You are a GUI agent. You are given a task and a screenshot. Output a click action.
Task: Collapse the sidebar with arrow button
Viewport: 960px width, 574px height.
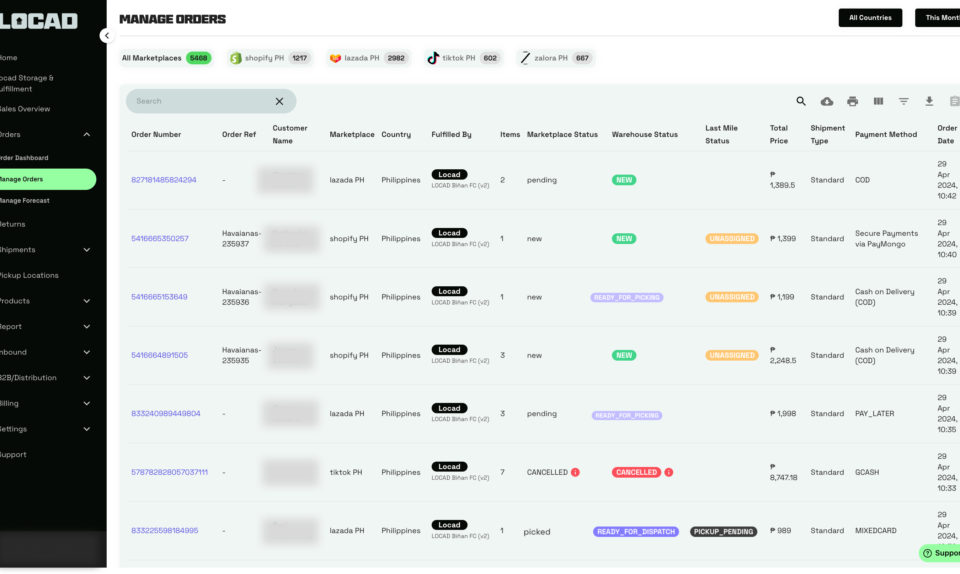point(106,35)
